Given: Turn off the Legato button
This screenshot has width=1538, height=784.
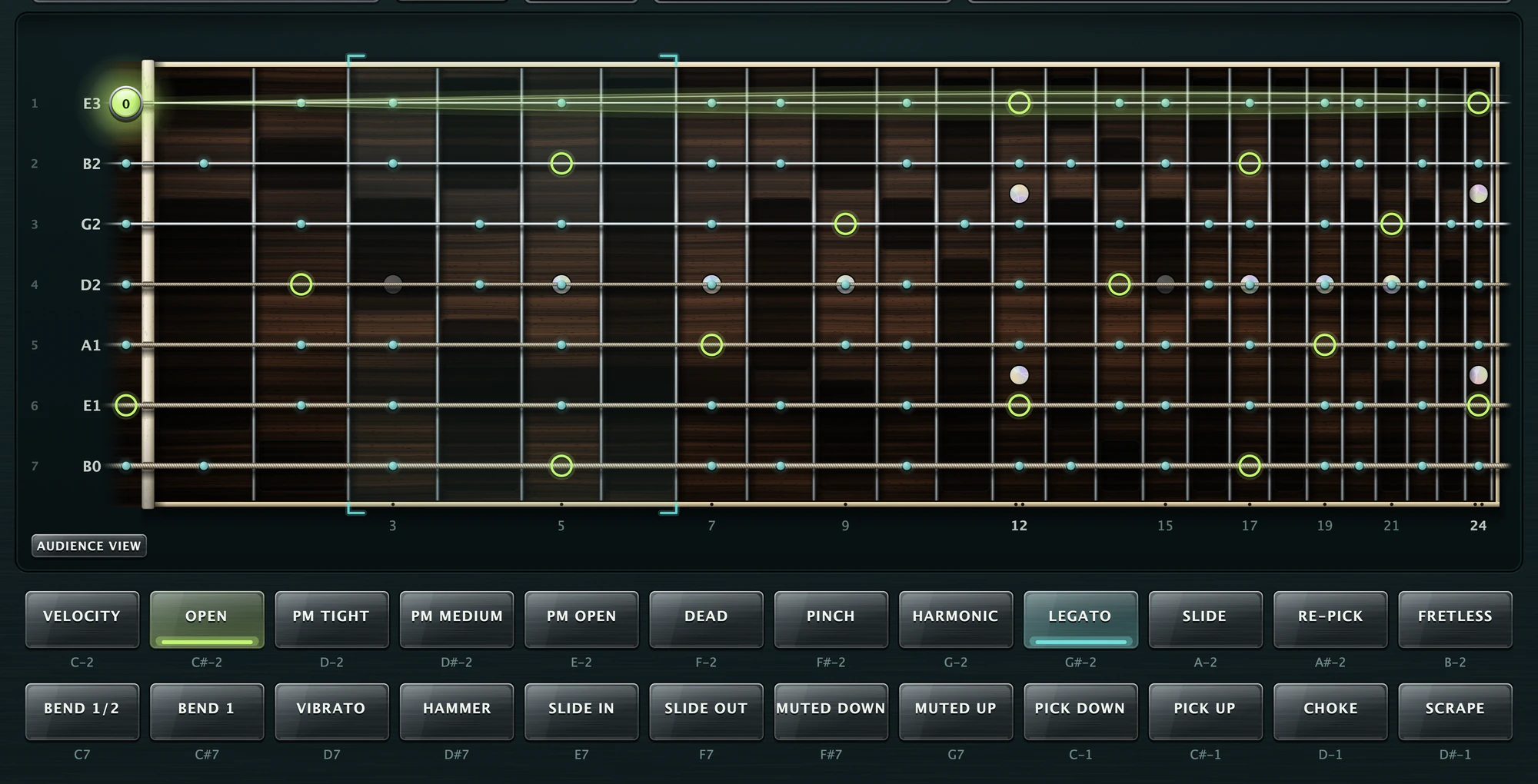Looking at the screenshot, I should point(1080,620).
